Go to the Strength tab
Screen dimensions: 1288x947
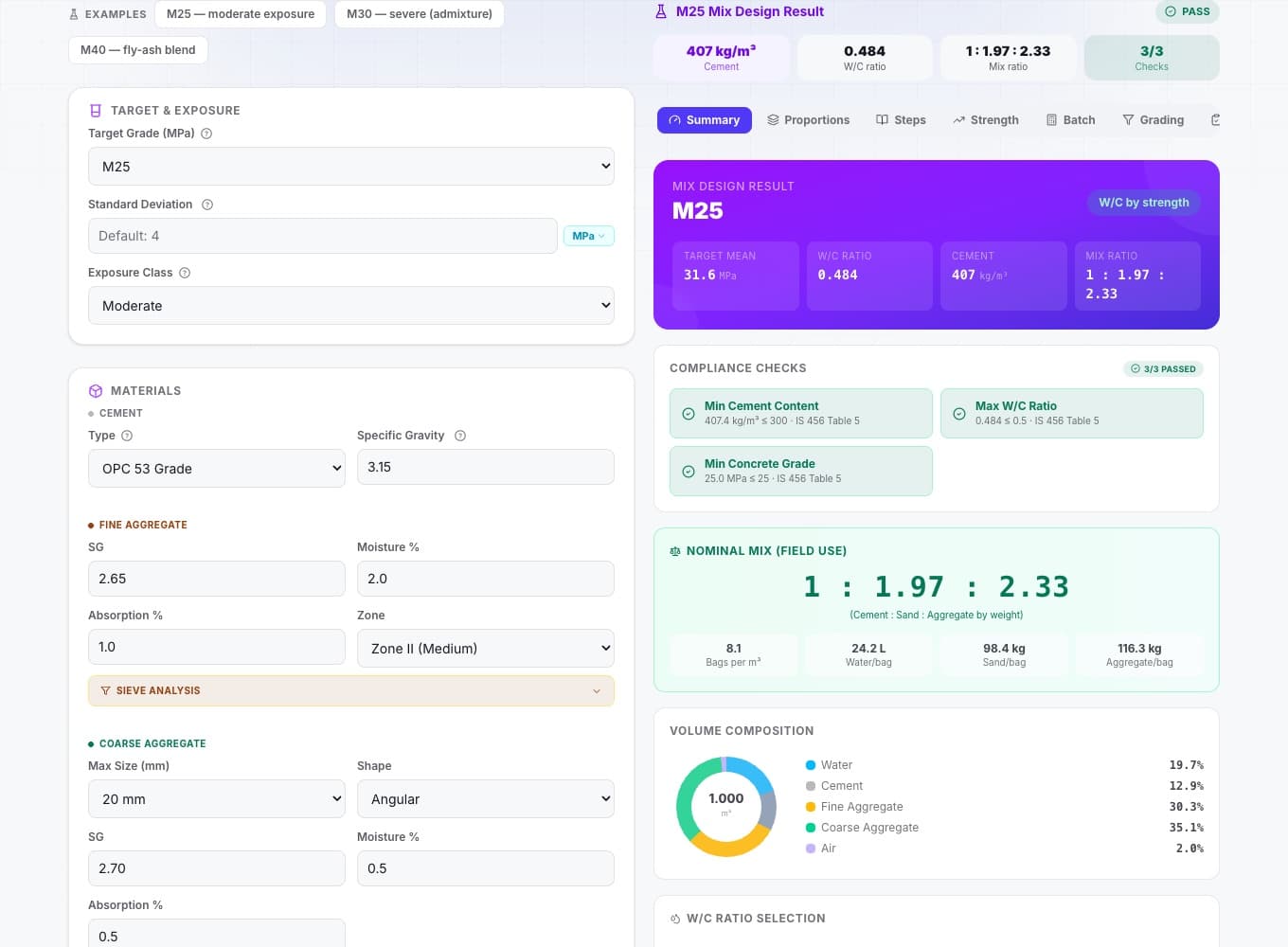(986, 120)
